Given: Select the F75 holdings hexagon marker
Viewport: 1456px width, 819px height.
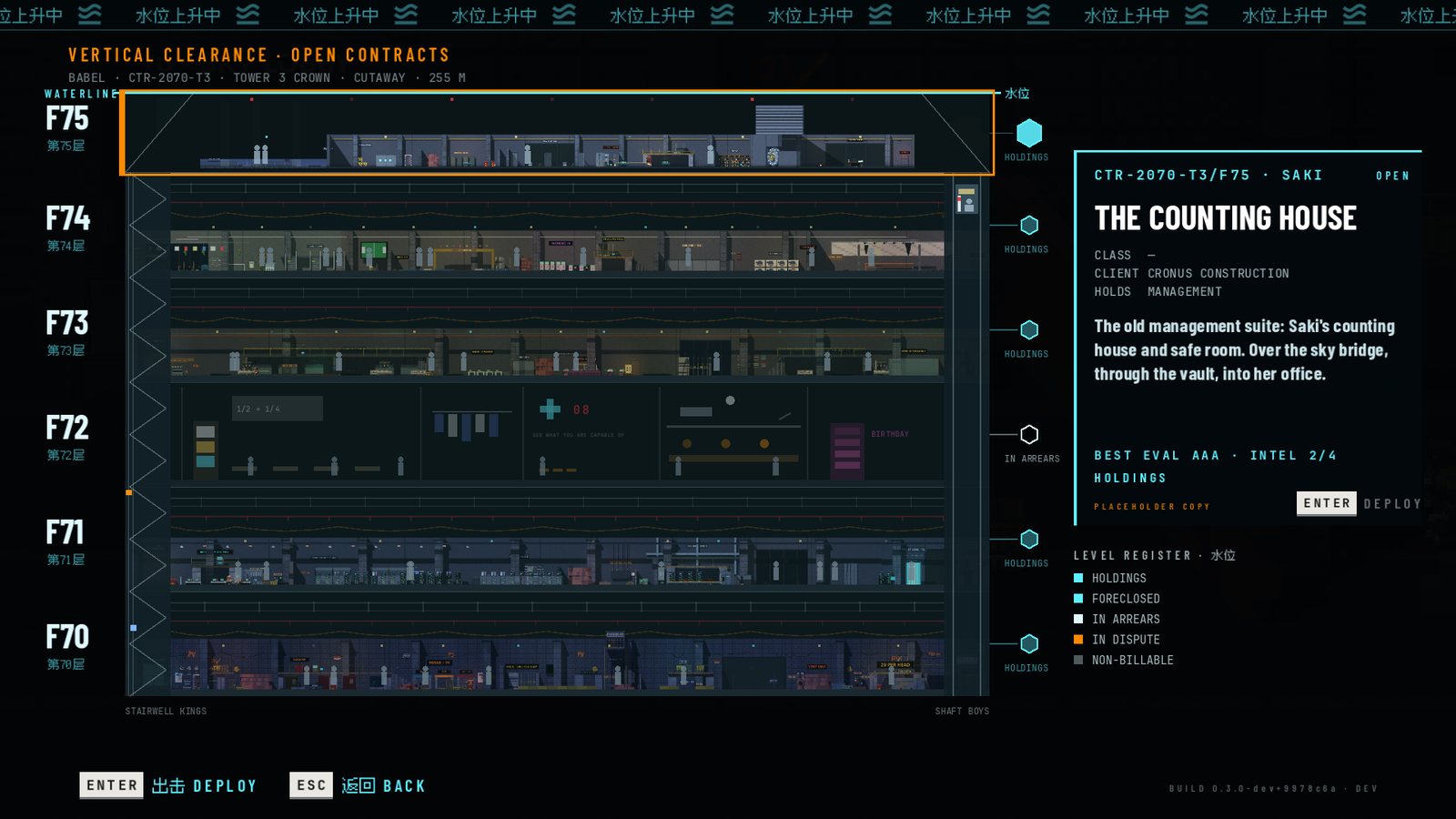Looking at the screenshot, I should click(1029, 134).
